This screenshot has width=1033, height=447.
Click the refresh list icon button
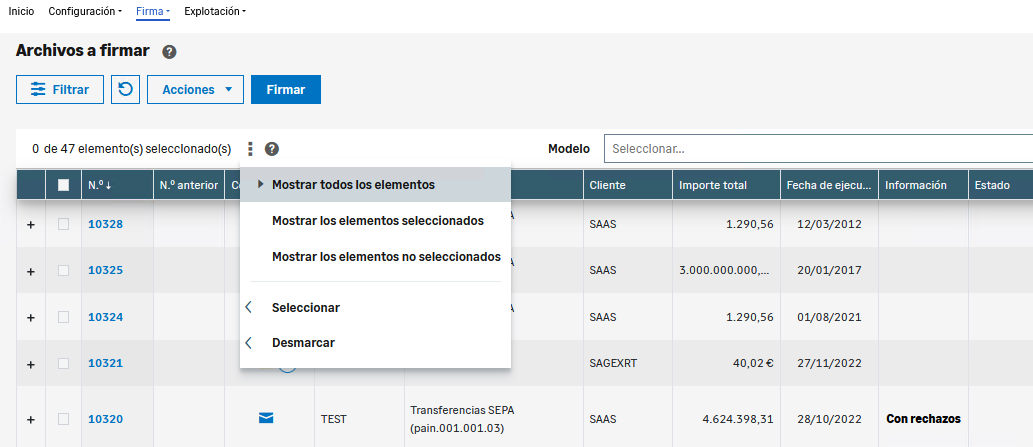pos(125,89)
